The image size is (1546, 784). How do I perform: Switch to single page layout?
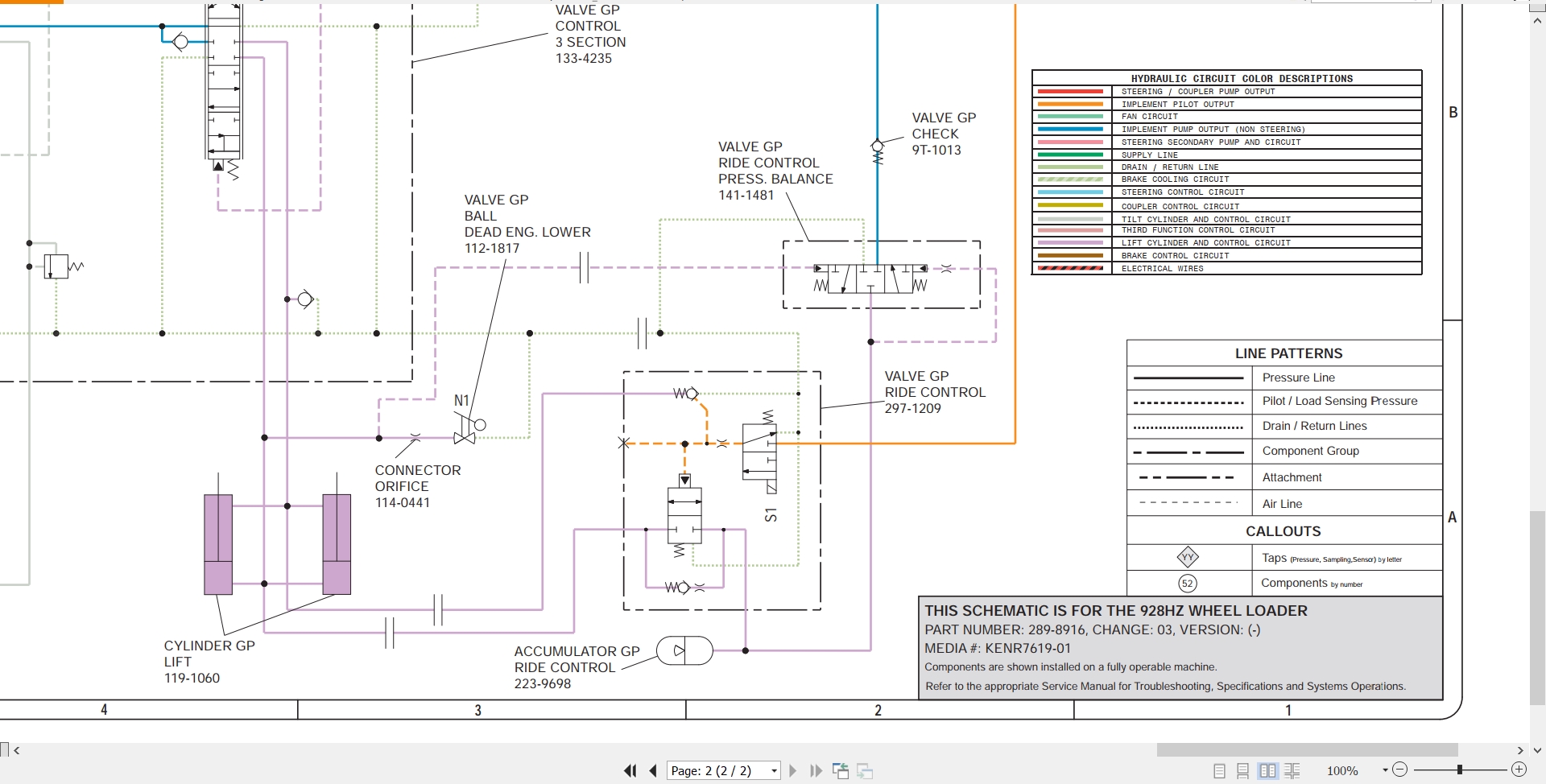[1219, 771]
